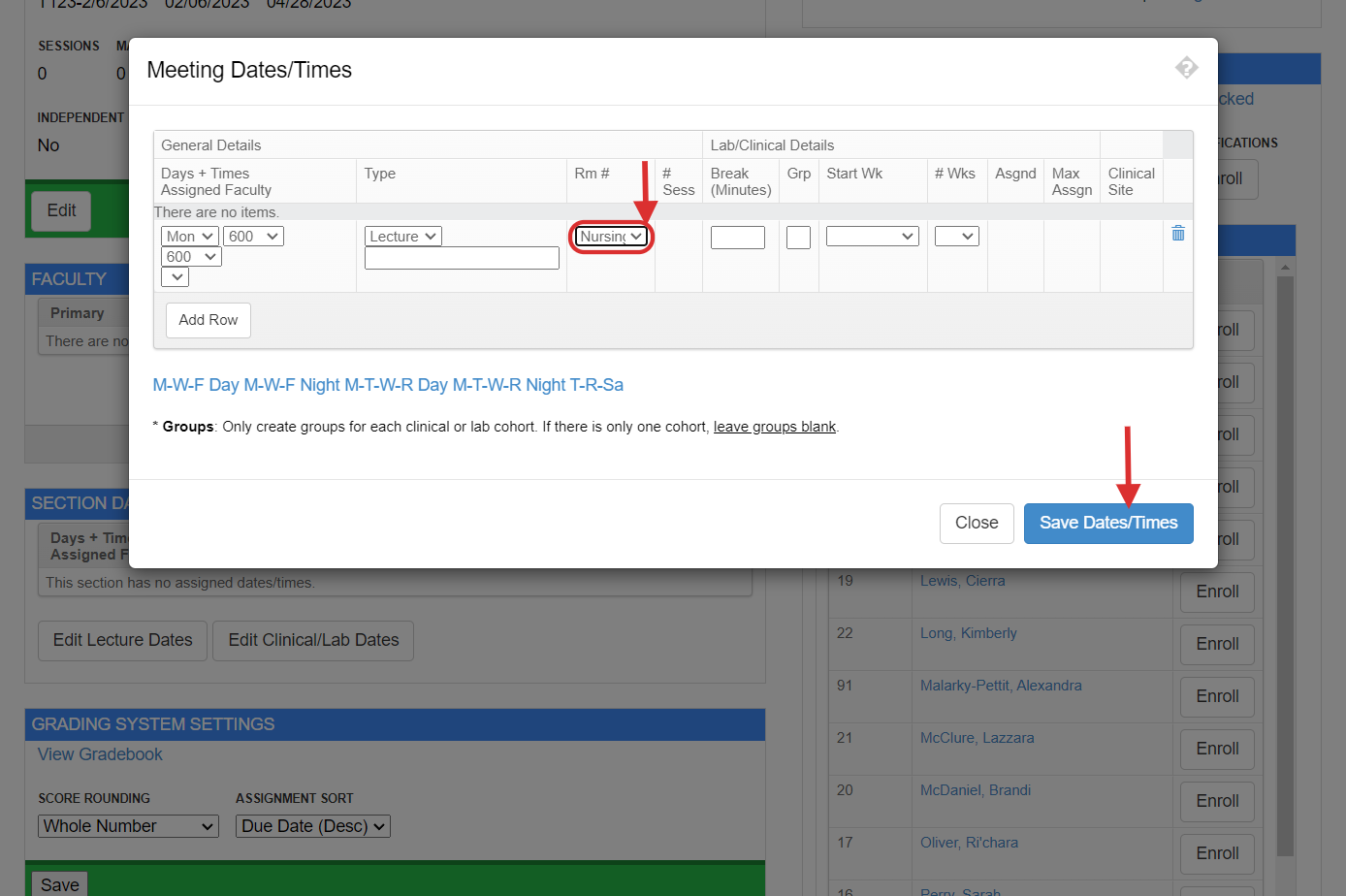Click the help question mark icon

click(x=1186, y=68)
